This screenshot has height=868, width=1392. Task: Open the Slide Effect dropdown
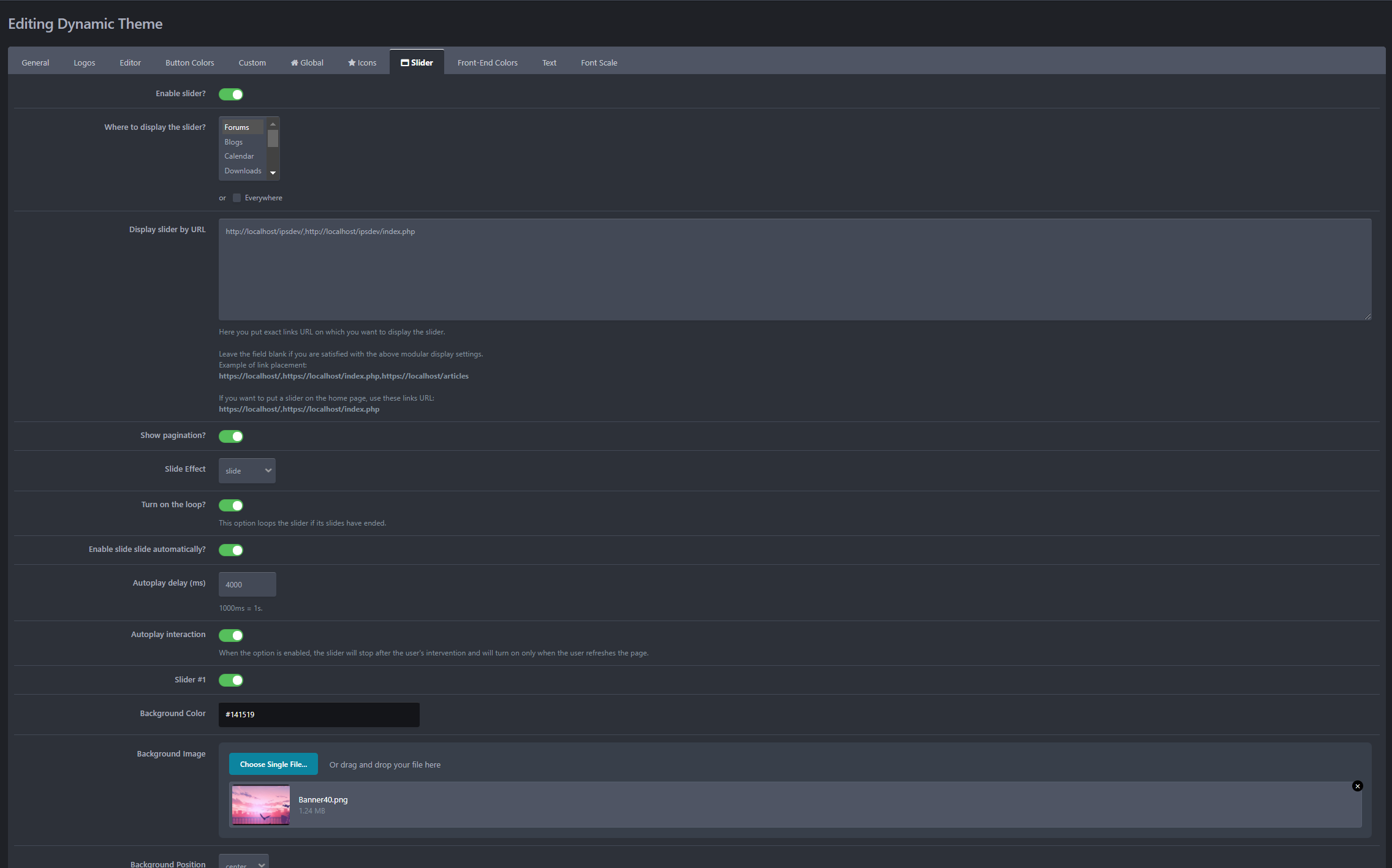pyautogui.click(x=246, y=470)
